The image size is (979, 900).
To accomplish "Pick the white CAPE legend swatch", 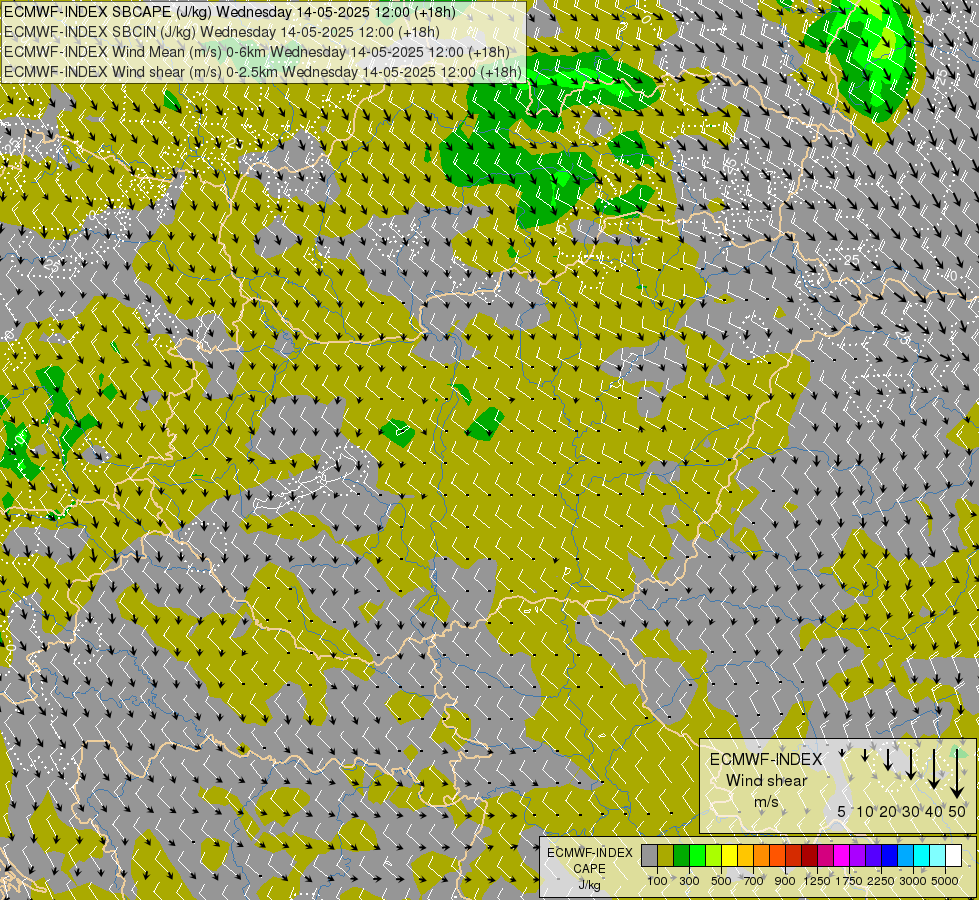I will click(953, 856).
